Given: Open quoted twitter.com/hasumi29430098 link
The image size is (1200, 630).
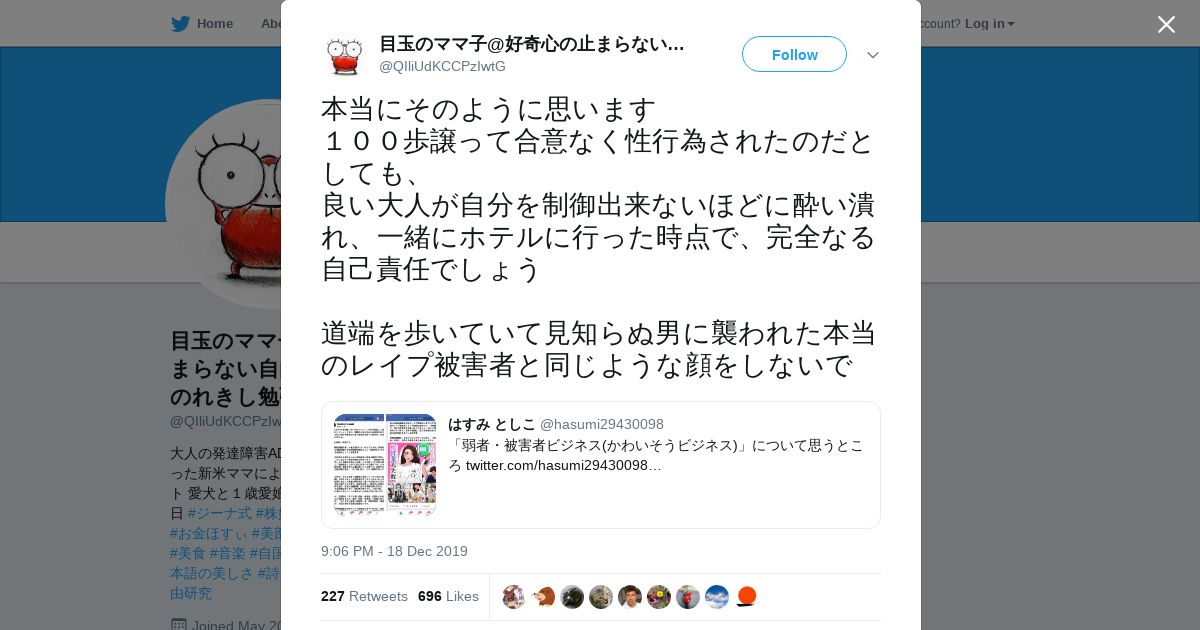Looking at the screenshot, I should 563,465.
